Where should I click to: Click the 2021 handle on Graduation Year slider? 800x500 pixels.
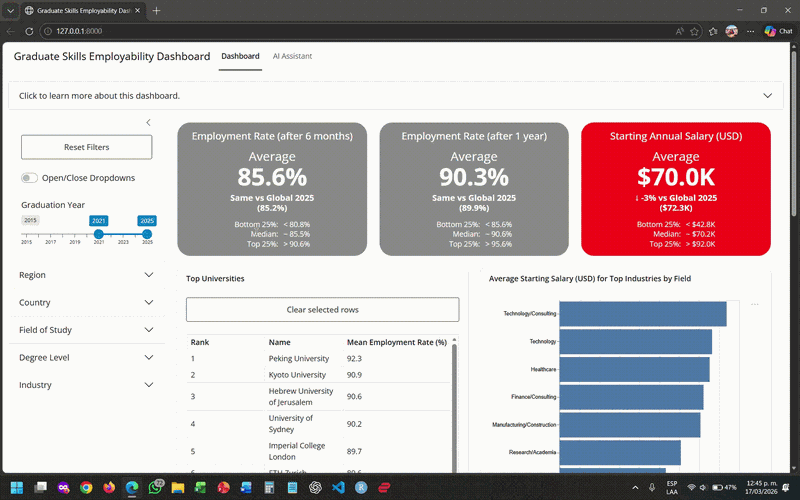[98, 234]
